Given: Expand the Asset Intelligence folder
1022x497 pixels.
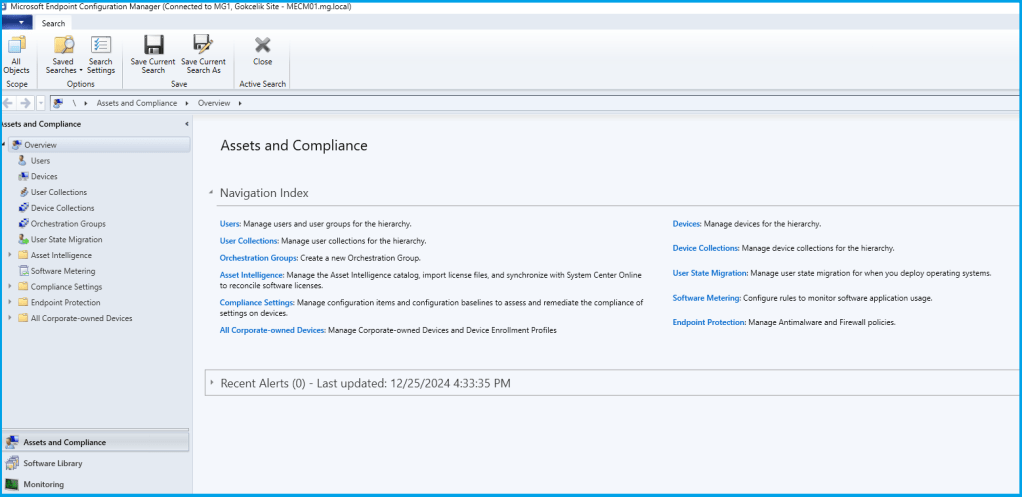Looking at the screenshot, I should click(10, 255).
